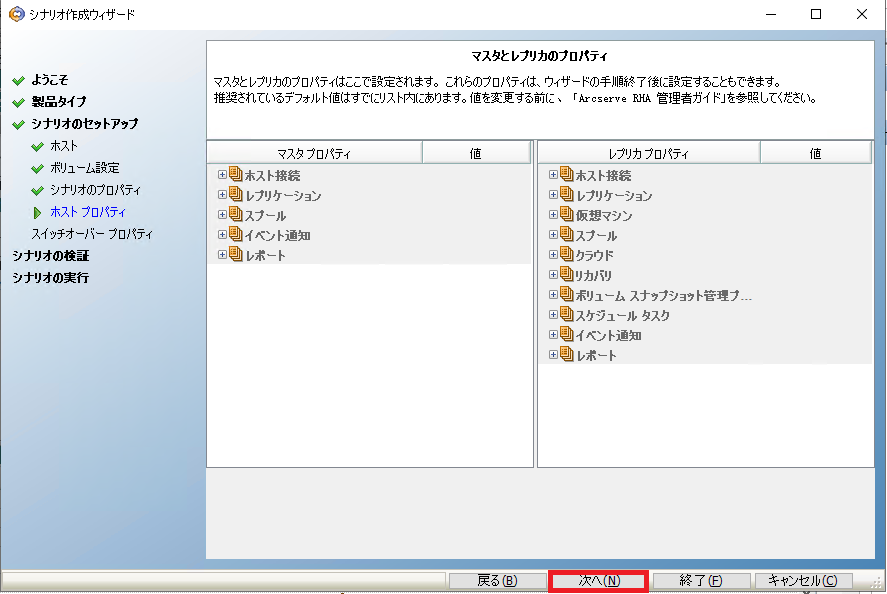
Task: Click folder icon next to master レプリケーション
Action: click(235, 195)
